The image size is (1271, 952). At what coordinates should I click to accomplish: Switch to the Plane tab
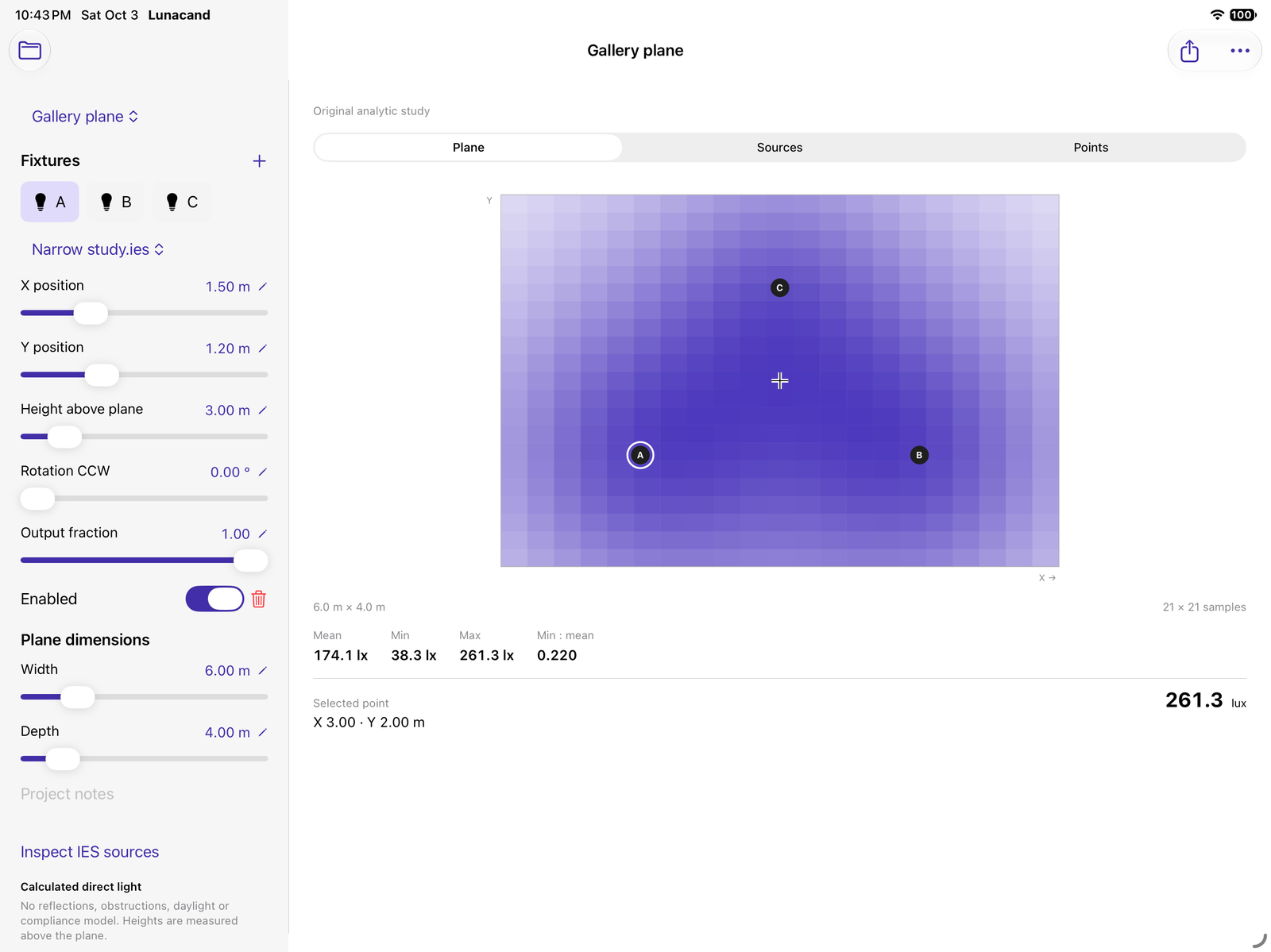469,148
